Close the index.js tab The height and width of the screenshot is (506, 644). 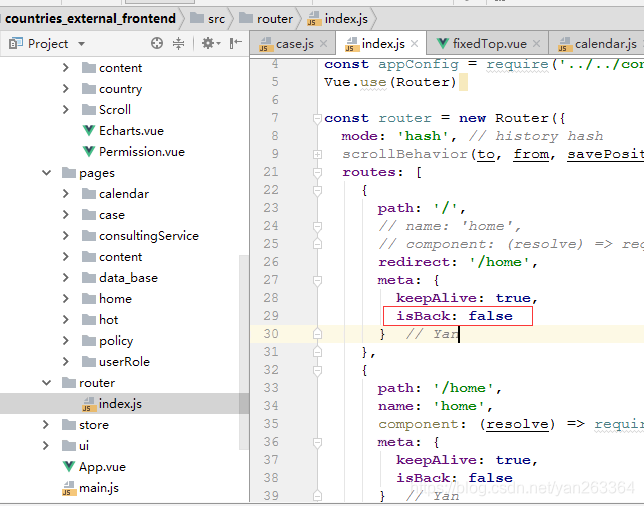(414, 44)
